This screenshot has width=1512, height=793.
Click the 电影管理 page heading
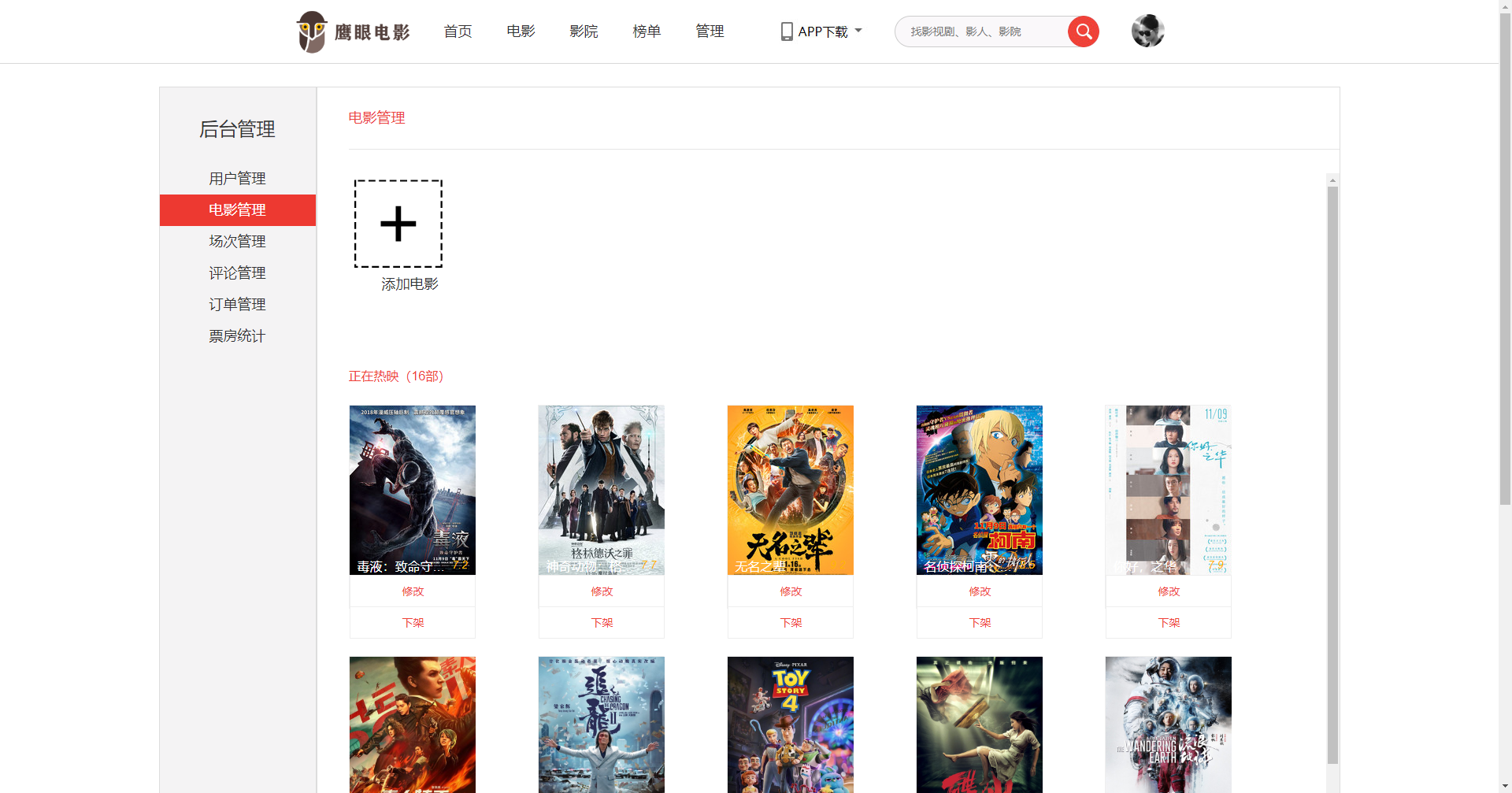point(376,118)
